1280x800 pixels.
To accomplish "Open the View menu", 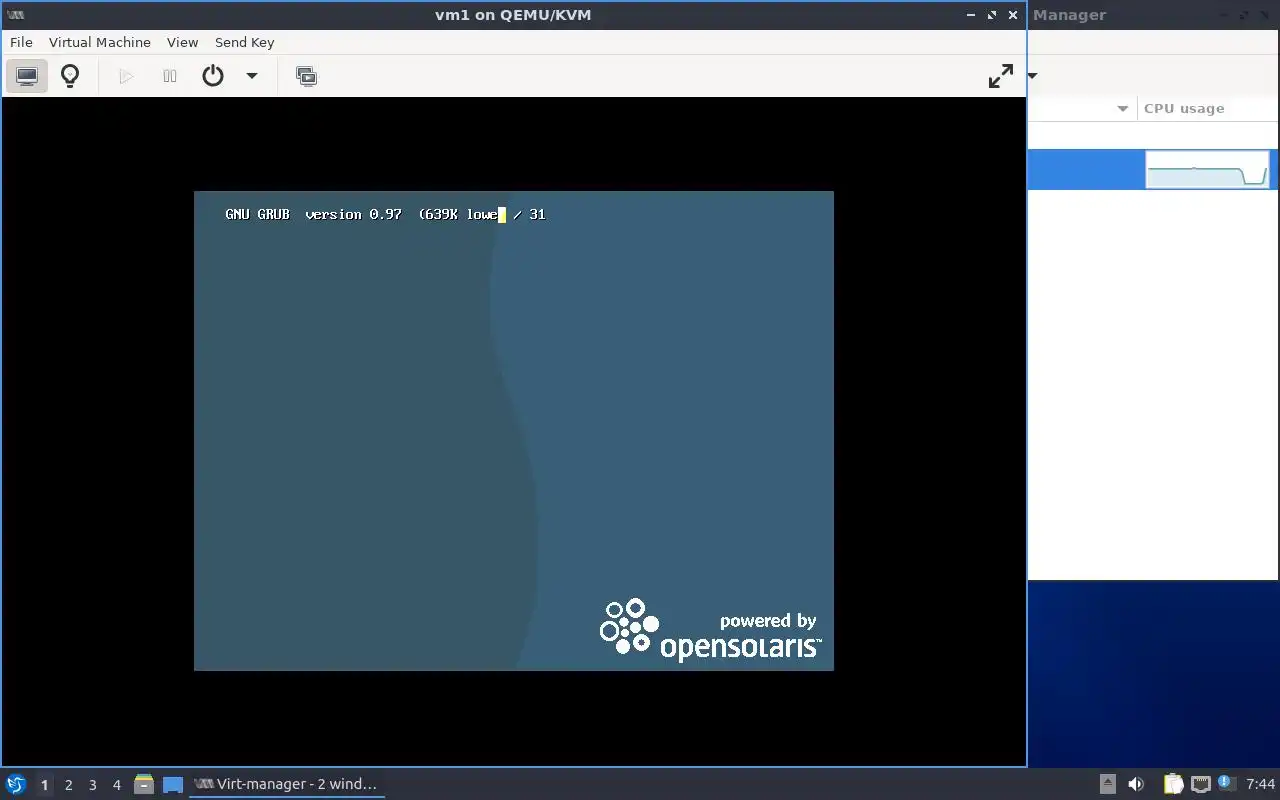I will [x=182, y=42].
